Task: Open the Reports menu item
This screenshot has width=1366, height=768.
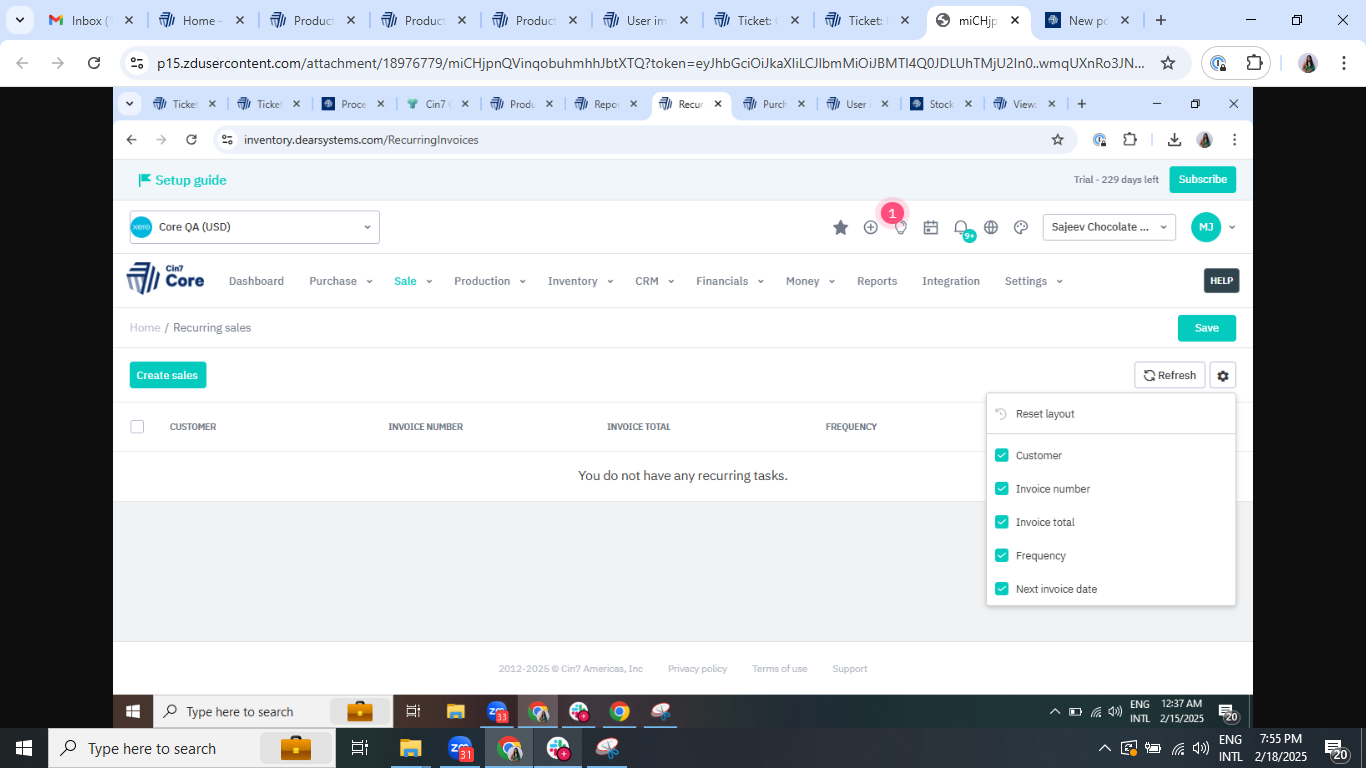Action: pos(876,281)
